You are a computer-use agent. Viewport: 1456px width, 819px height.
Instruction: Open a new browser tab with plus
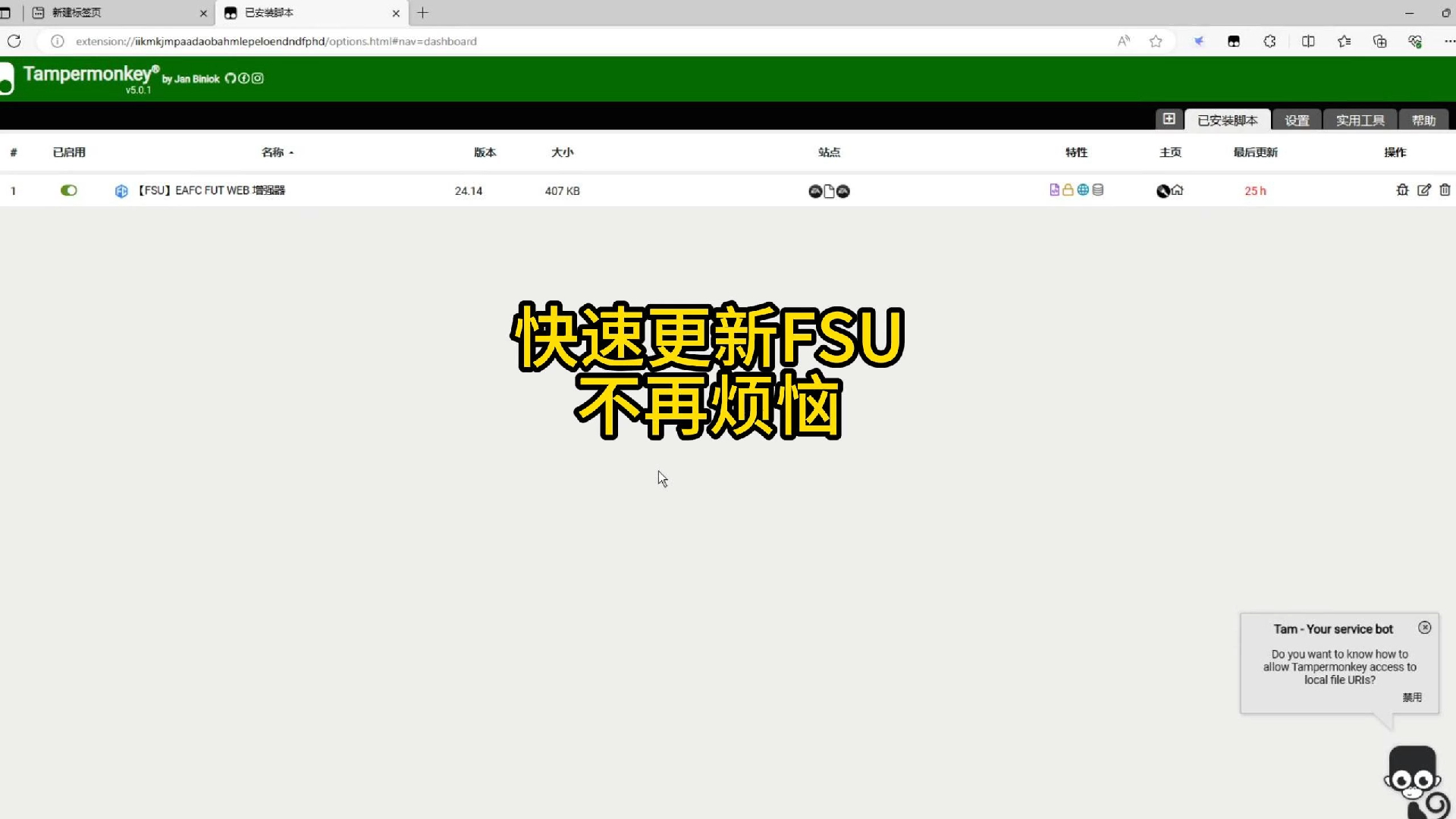[423, 13]
